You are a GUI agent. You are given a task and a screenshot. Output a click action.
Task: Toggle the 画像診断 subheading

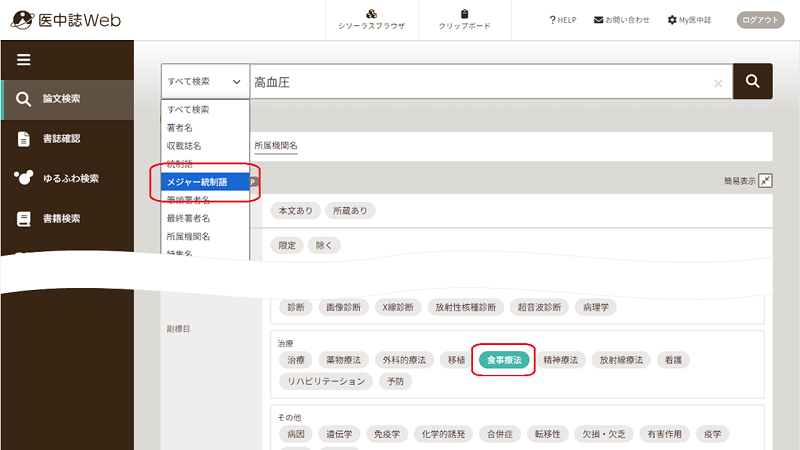(x=343, y=307)
